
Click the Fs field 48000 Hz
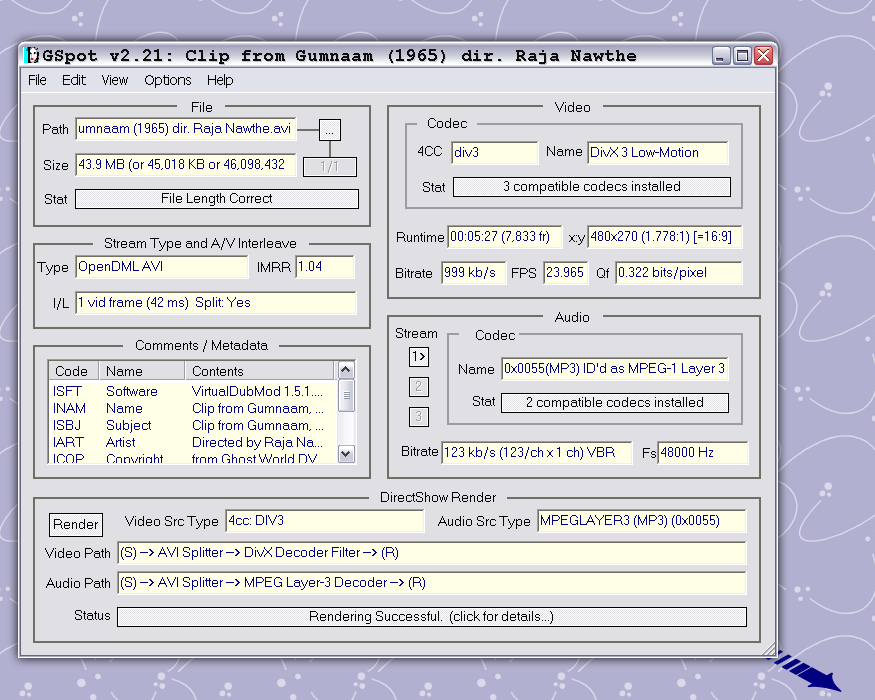tap(703, 452)
